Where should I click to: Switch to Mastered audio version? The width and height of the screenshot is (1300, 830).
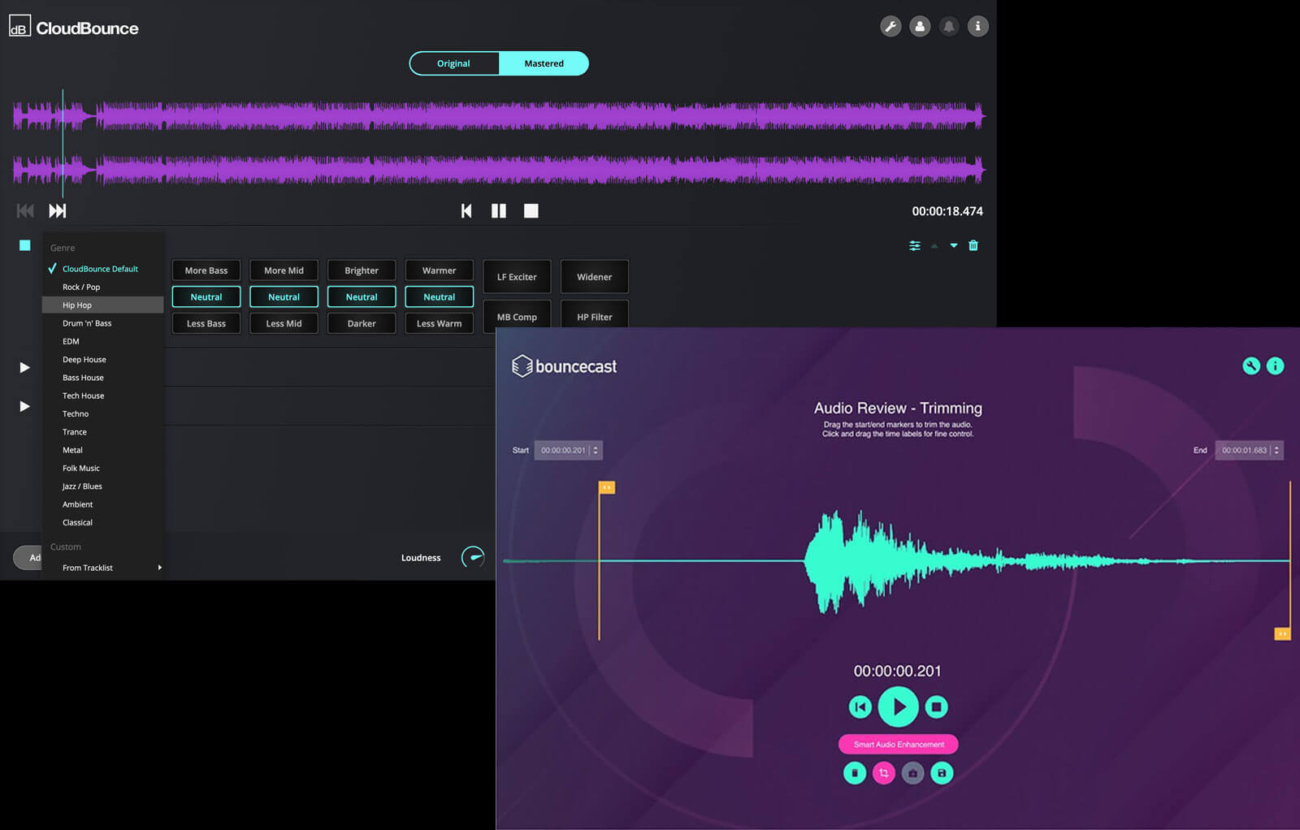tap(544, 63)
